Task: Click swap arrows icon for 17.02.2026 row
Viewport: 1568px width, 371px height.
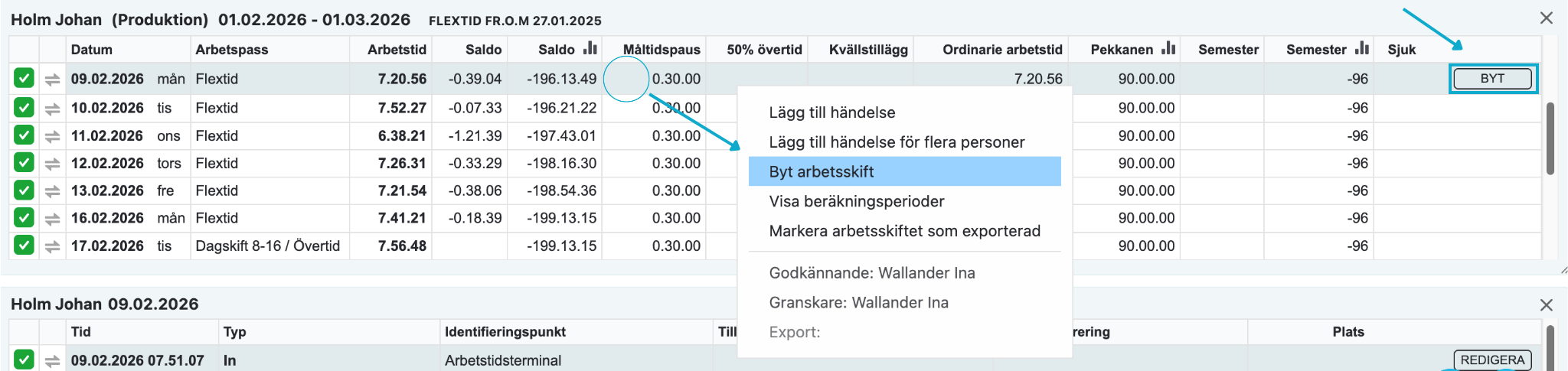Action: (x=52, y=246)
